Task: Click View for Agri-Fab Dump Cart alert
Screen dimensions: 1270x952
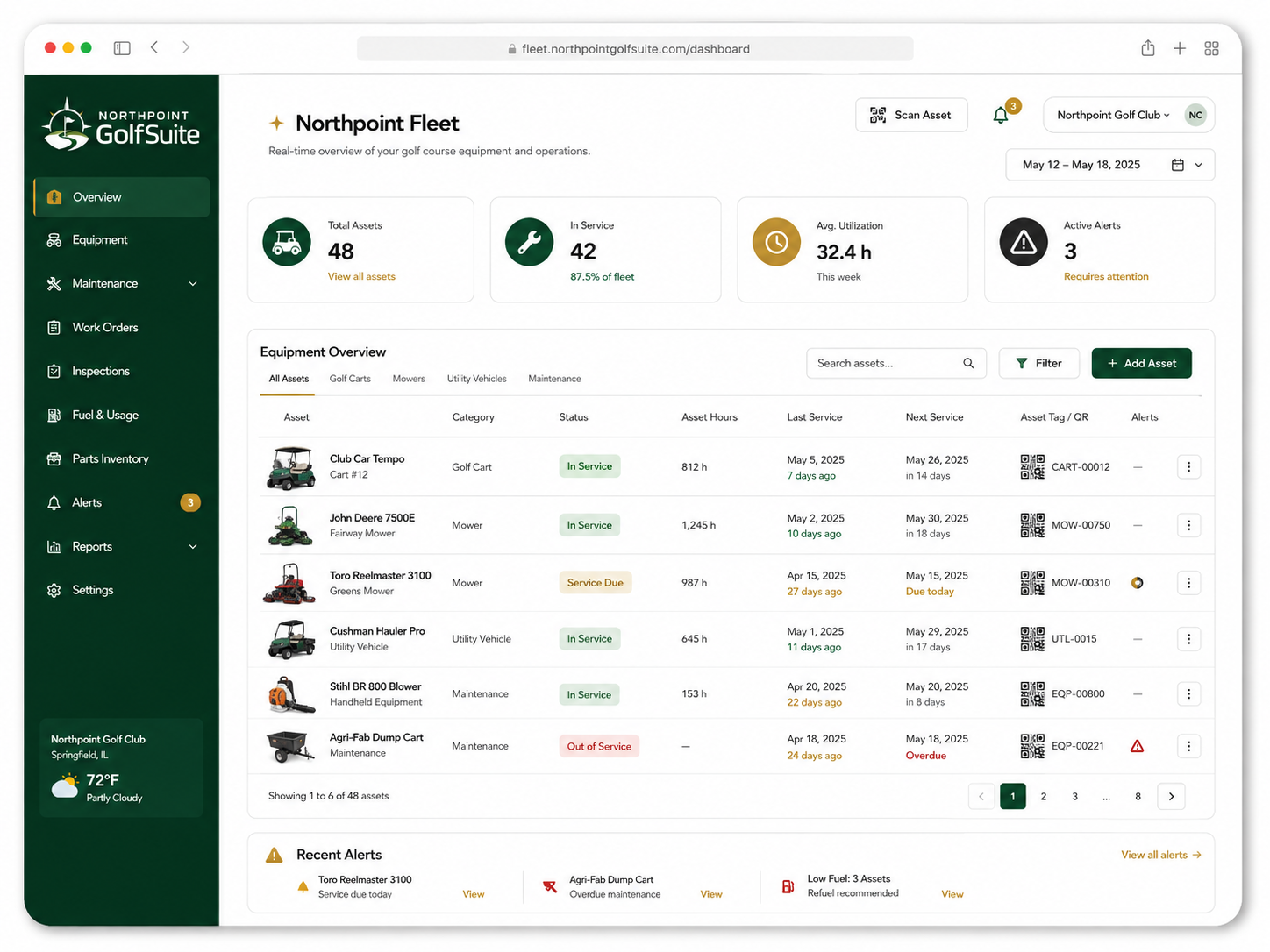Action: (x=711, y=894)
